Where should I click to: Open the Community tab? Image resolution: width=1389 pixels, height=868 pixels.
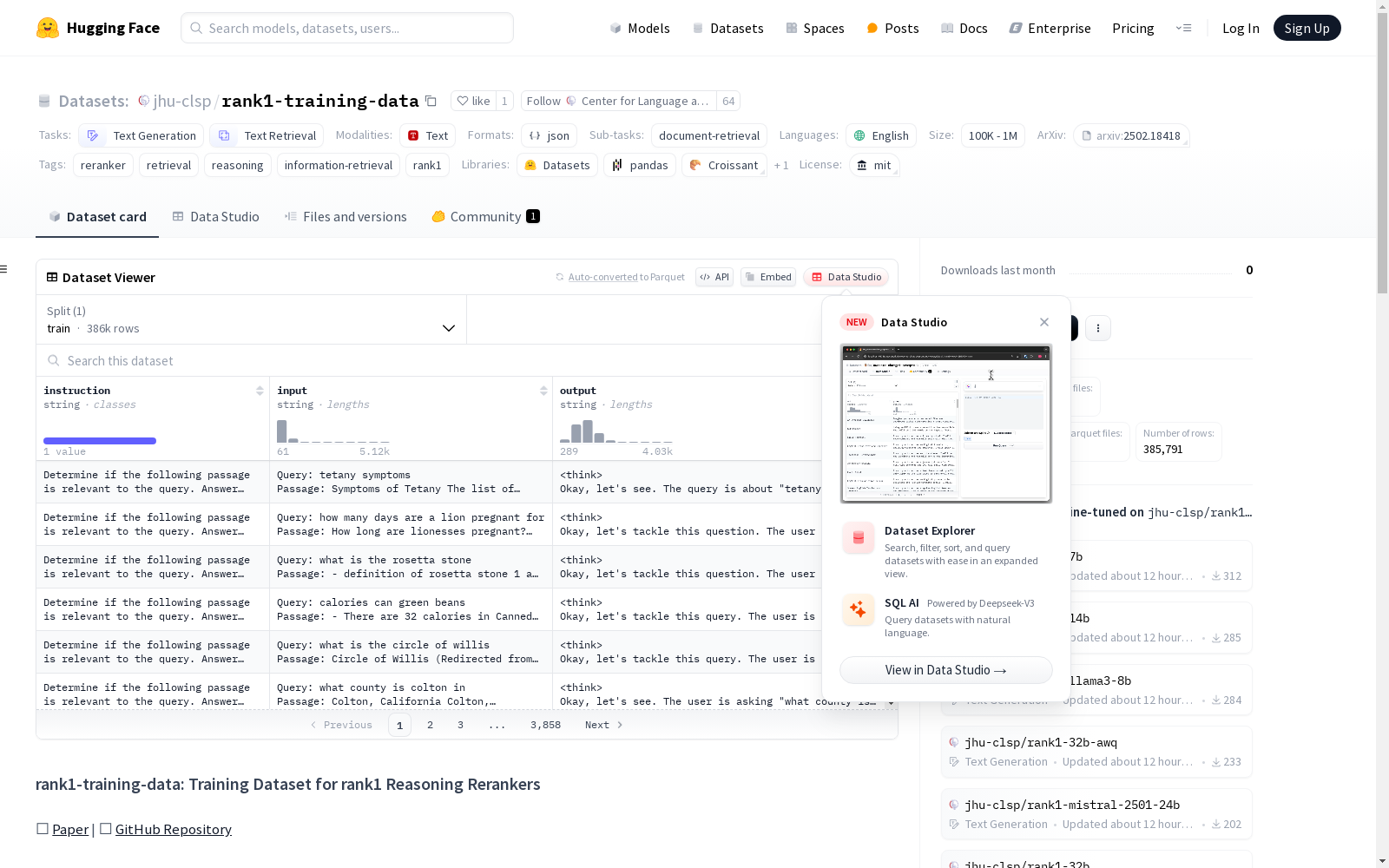[485, 217]
